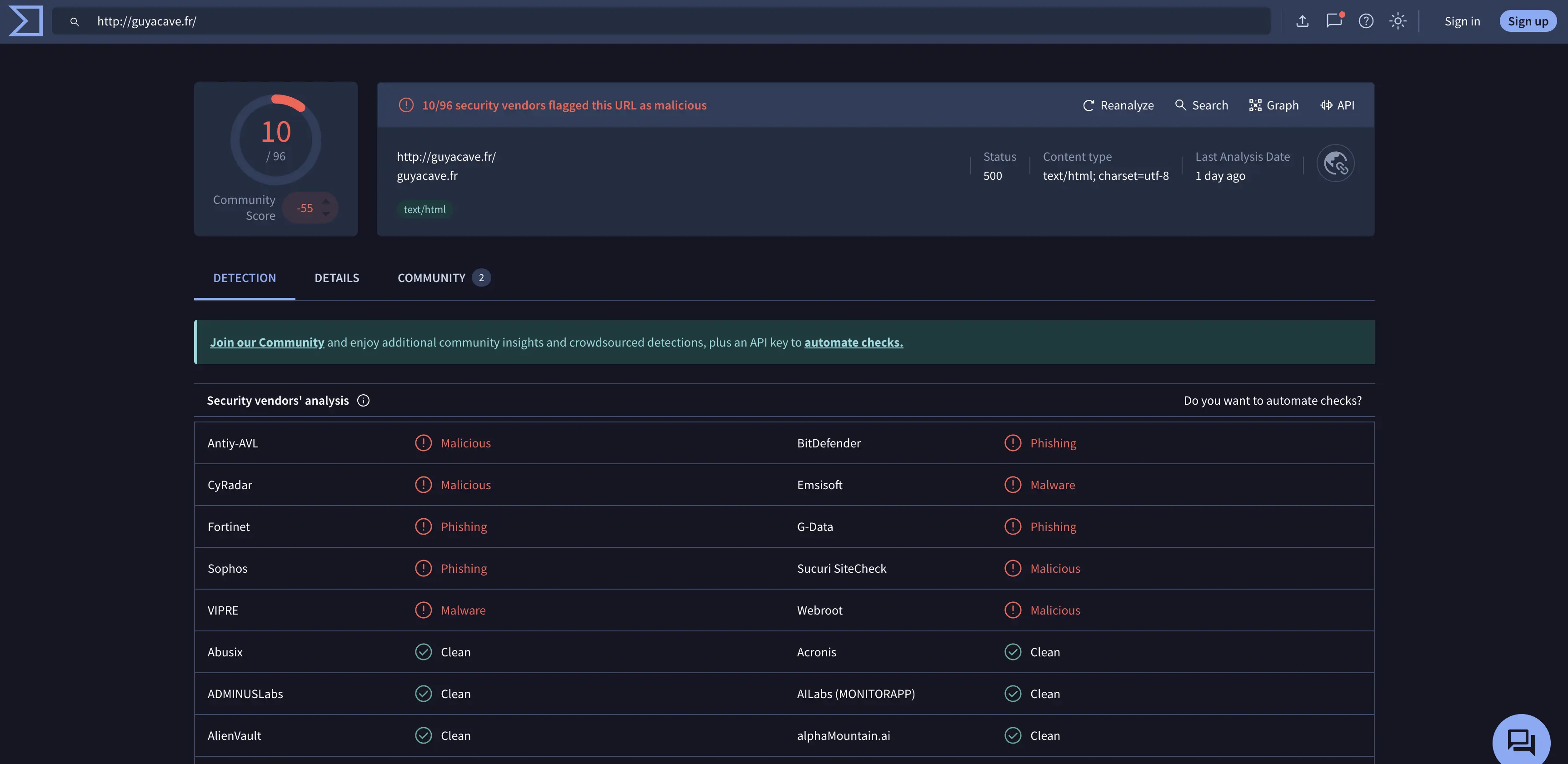This screenshot has width=1568, height=764.
Task: Click the Sign in button
Action: pos(1462,20)
